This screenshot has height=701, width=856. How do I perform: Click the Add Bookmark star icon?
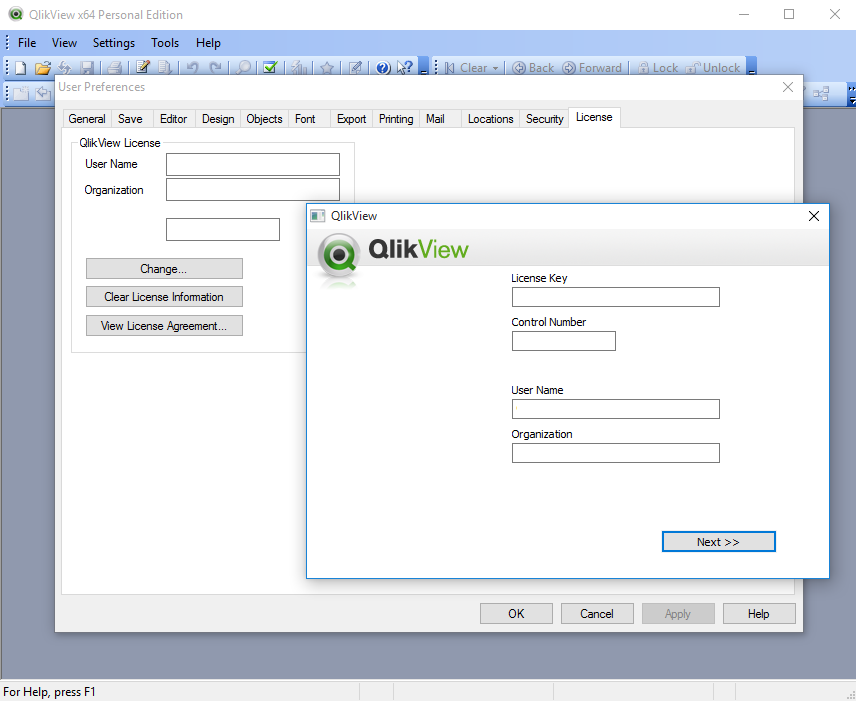[327, 68]
